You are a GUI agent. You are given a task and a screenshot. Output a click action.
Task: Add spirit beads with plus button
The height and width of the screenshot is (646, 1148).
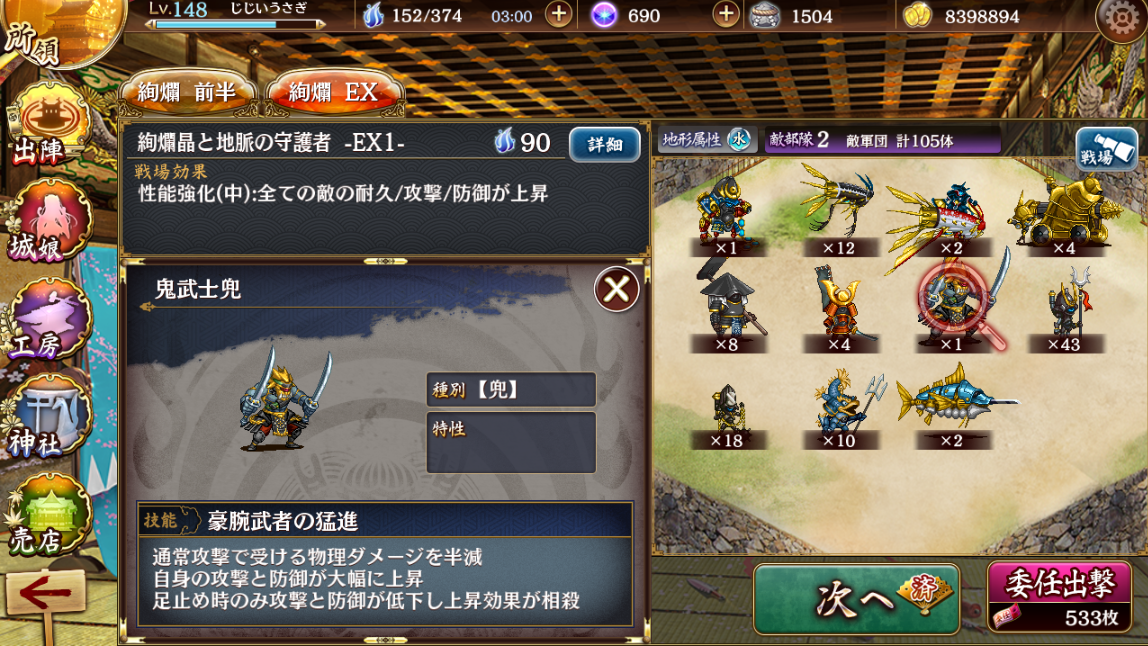click(725, 15)
